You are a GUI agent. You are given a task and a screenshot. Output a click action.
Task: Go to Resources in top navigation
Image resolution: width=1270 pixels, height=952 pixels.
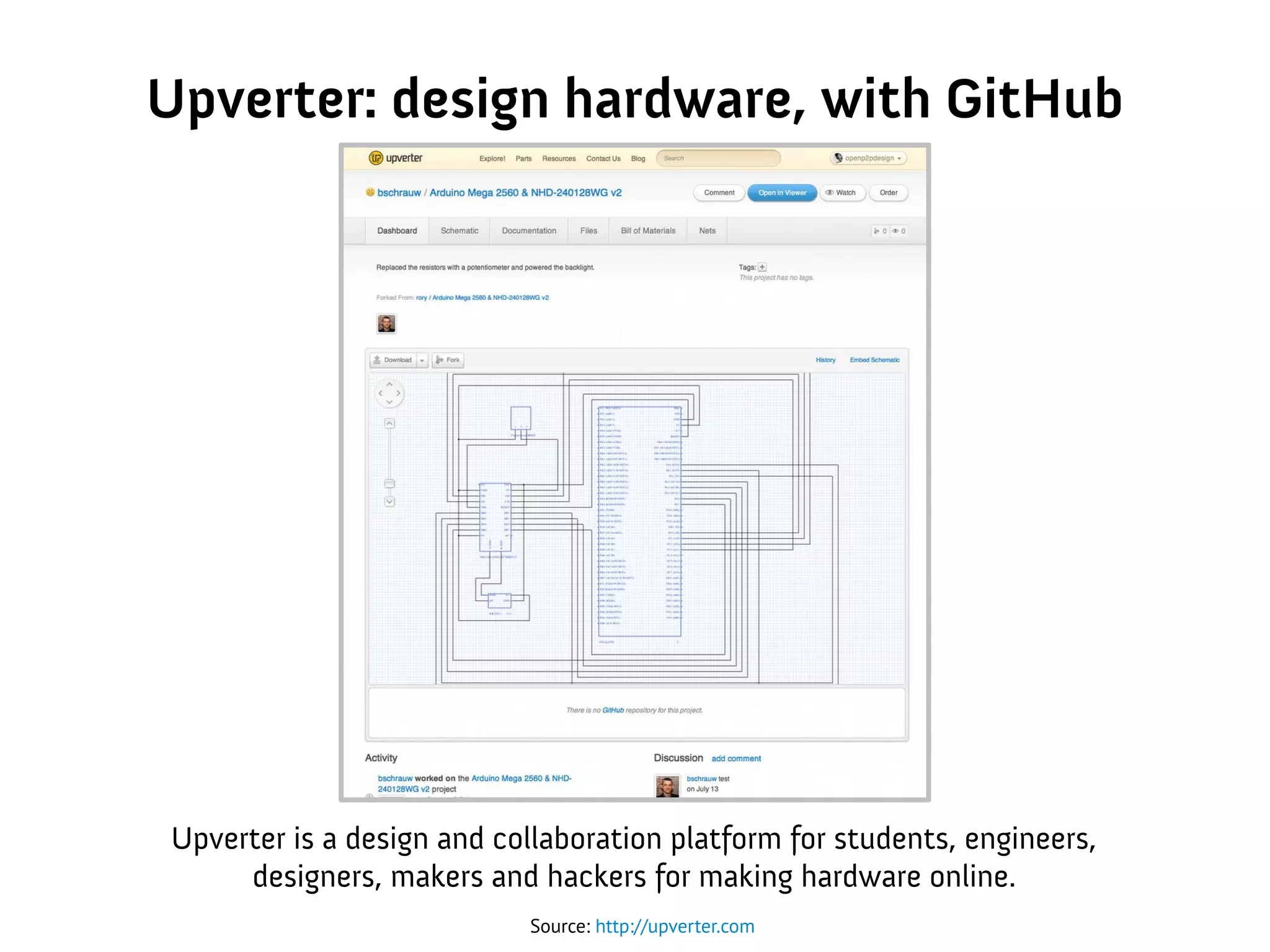tap(559, 159)
